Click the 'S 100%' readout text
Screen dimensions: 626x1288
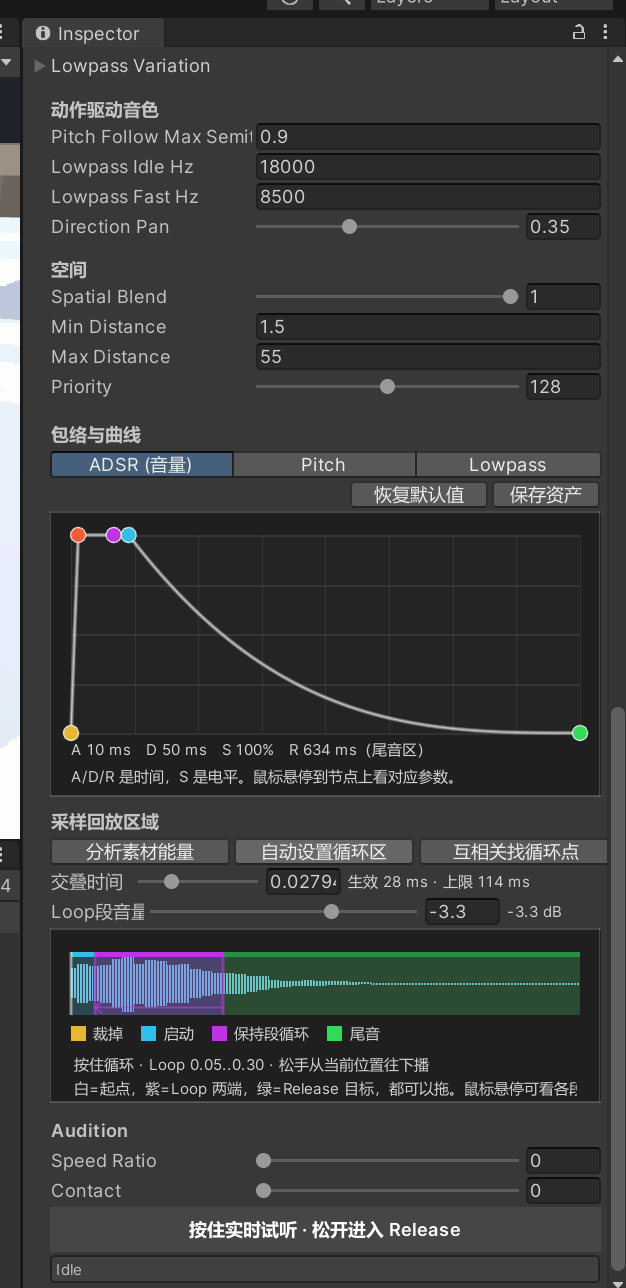248,750
